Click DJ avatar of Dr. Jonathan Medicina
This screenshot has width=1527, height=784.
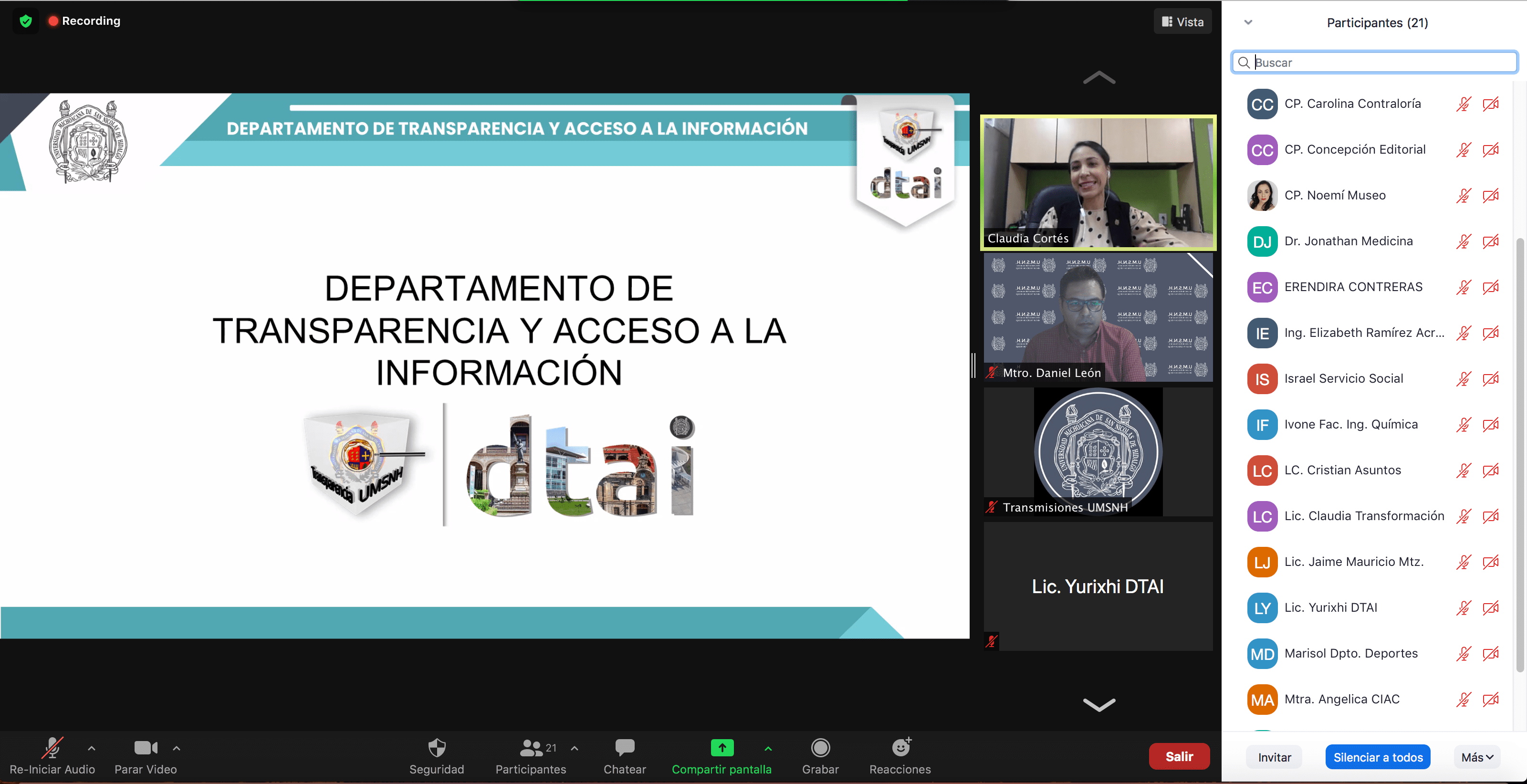coord(1262,241)
